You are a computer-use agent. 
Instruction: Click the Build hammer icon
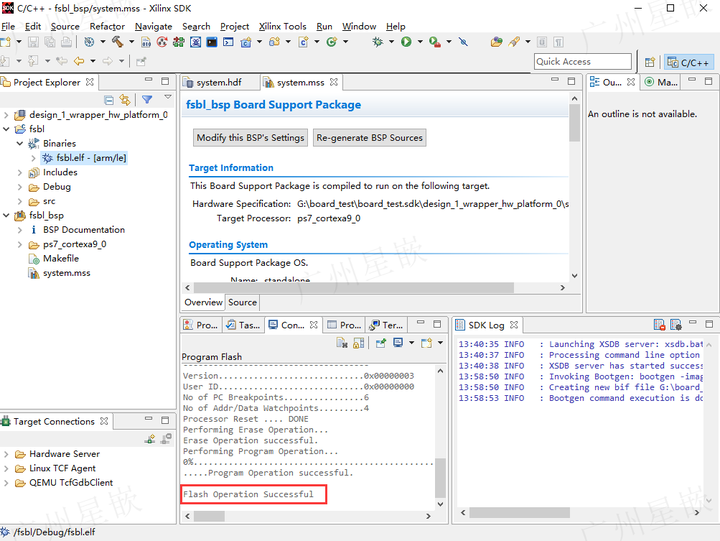[x=118, y=42]
